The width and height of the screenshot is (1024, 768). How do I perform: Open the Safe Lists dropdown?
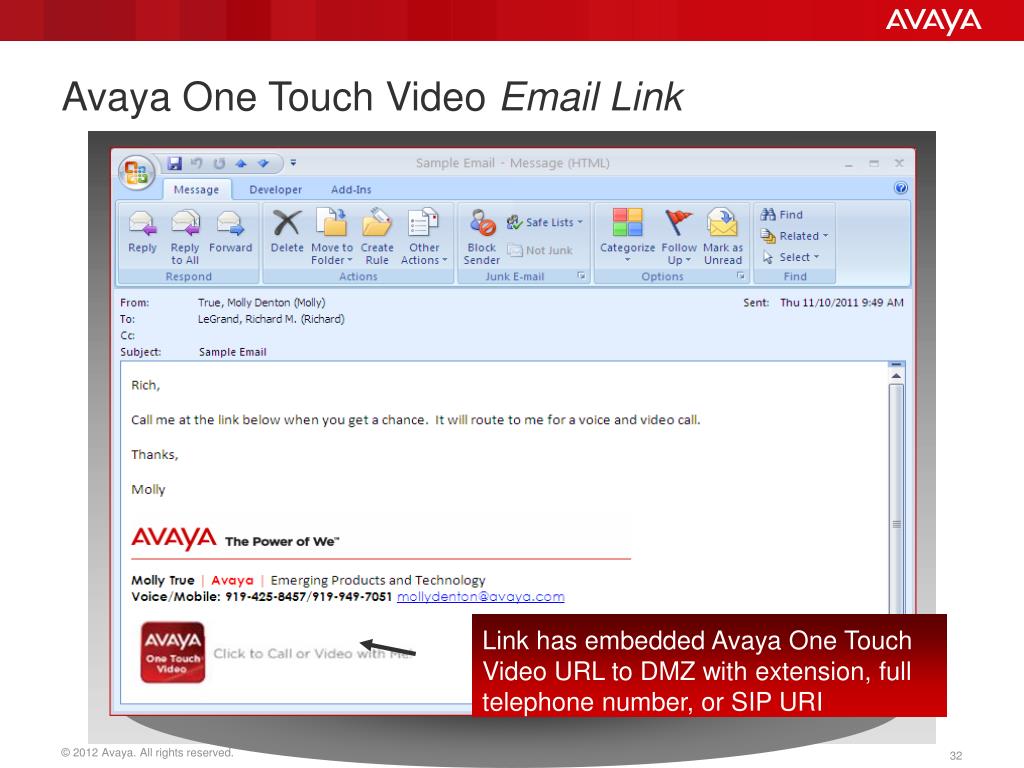pyautogui.click(x=545, y=222)
